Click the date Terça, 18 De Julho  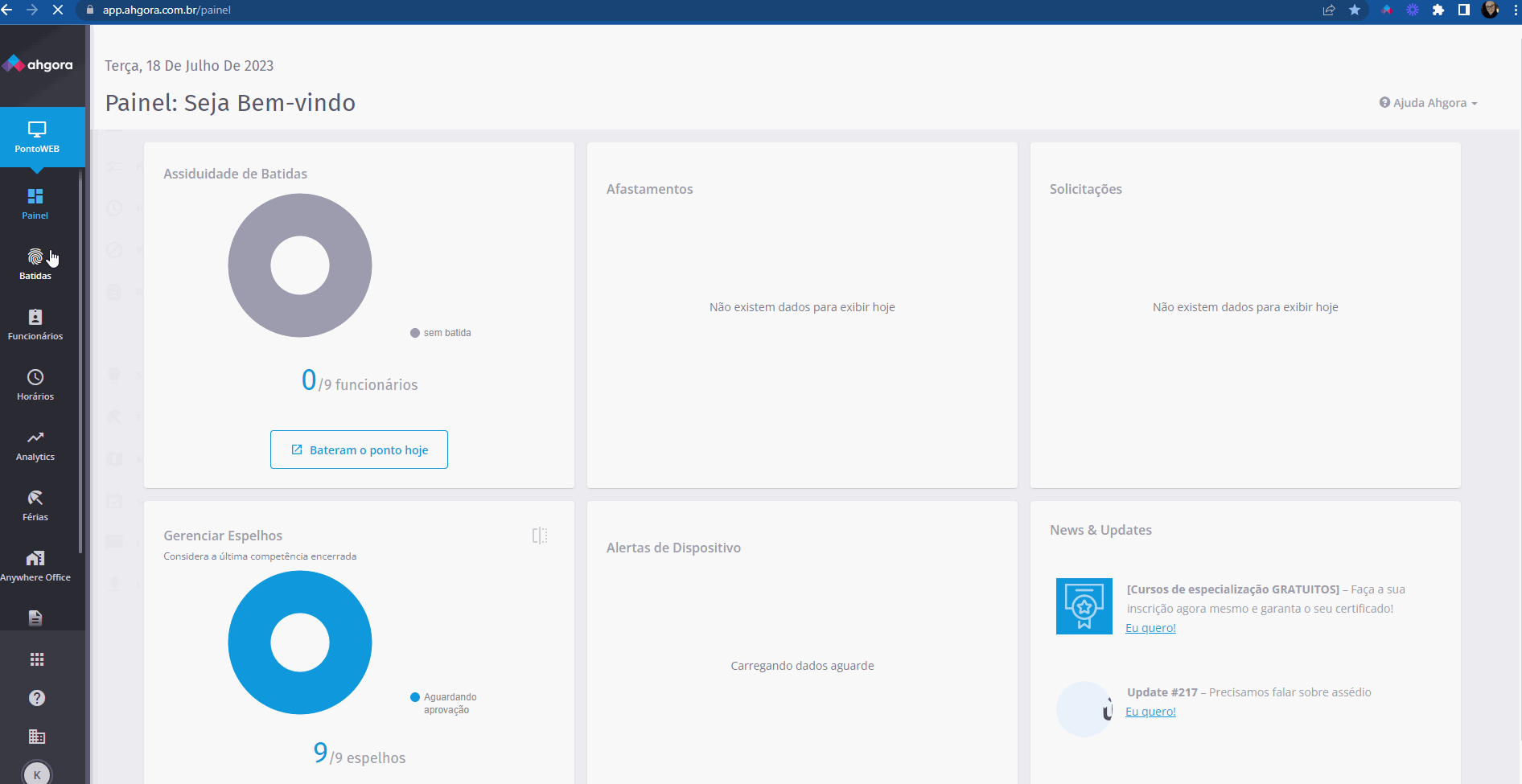189,66
